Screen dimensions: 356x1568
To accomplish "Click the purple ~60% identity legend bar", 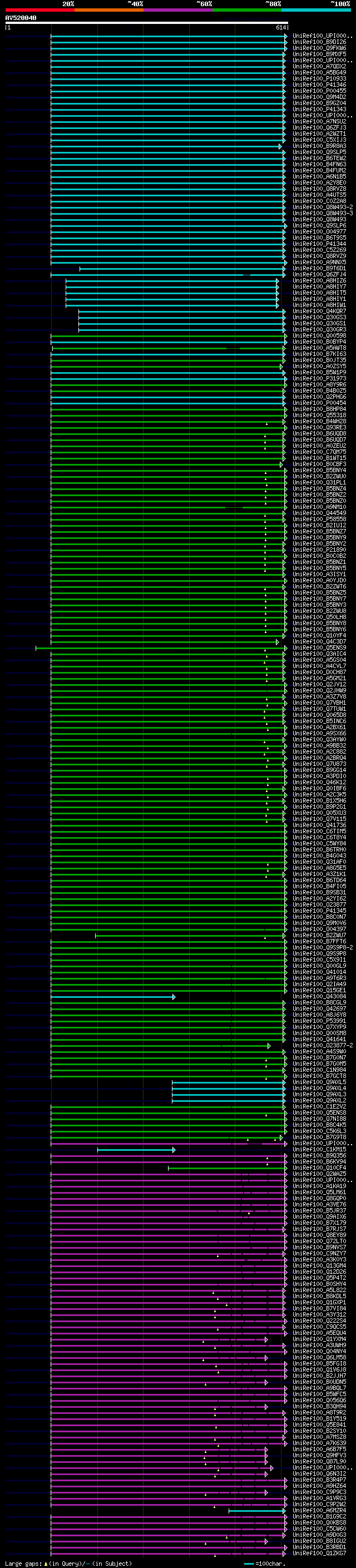I will (177, 10).
